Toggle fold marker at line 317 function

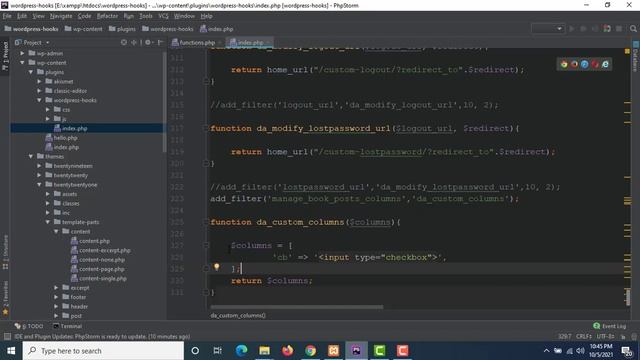(x=206, y=128)
